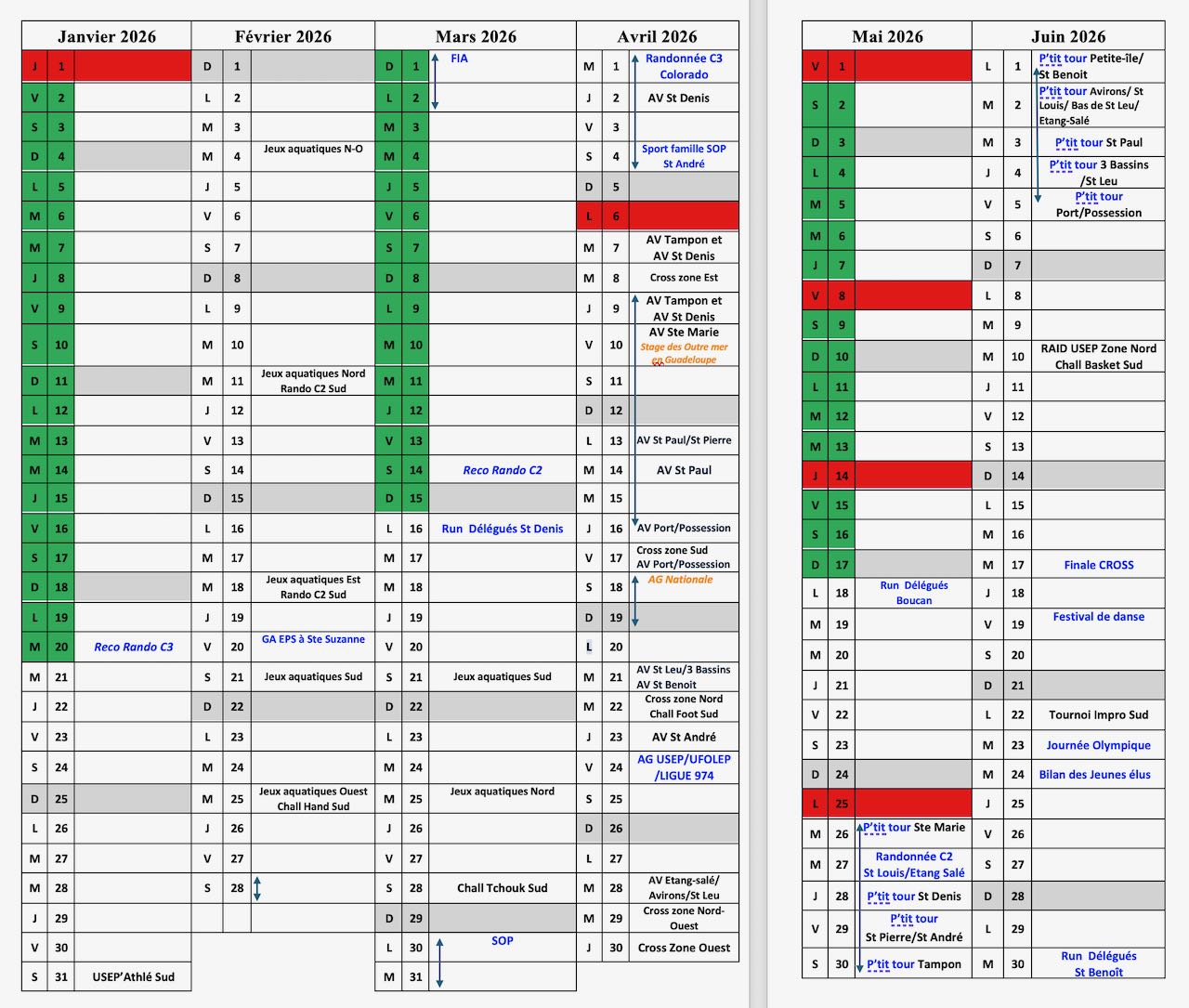
Task: Select the Mars 2026 month header
Action: point(476,37)
